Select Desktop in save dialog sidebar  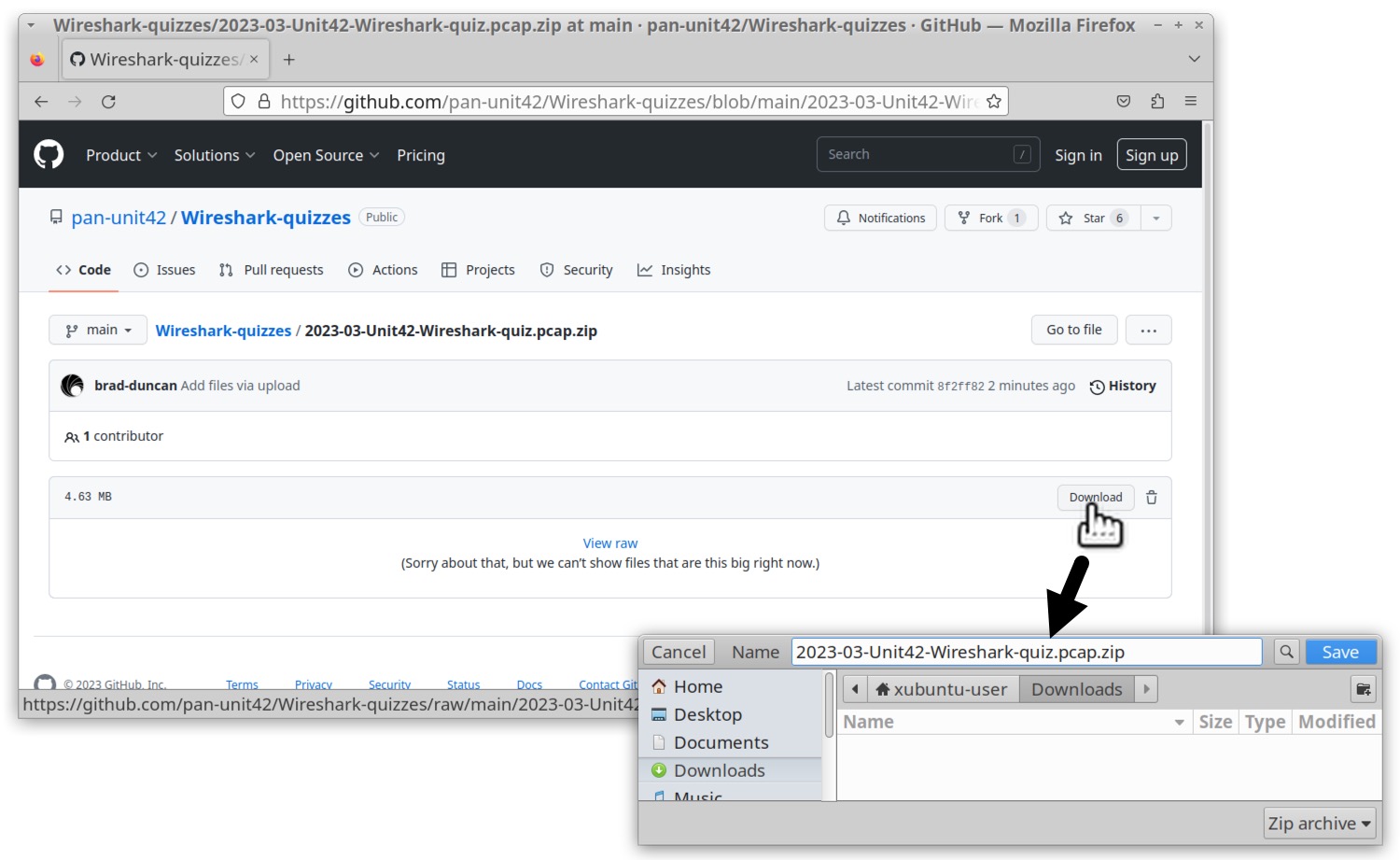(731, 714)
